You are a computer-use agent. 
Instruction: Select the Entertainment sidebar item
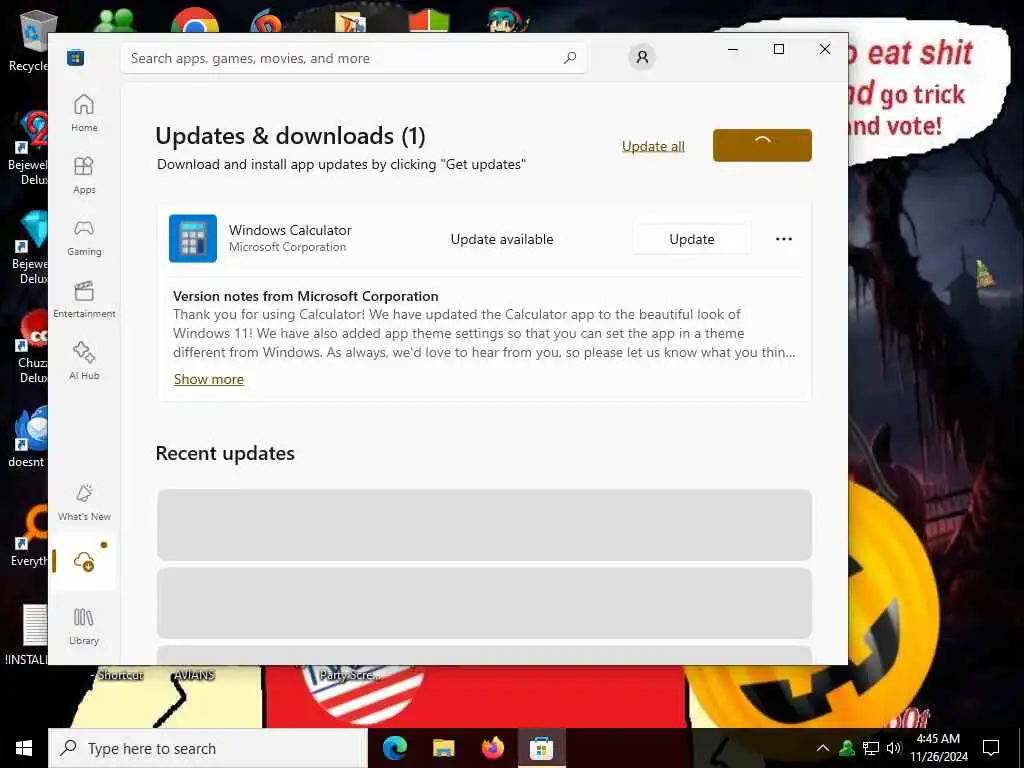pos(84,299)
